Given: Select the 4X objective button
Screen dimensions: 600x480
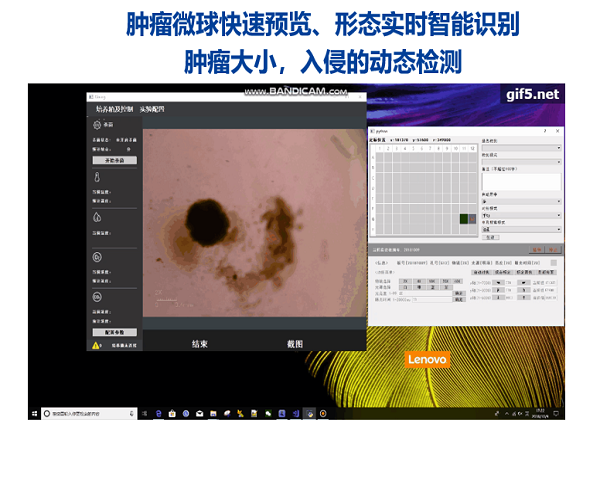Looking at the screenshot, I should 419,281.
